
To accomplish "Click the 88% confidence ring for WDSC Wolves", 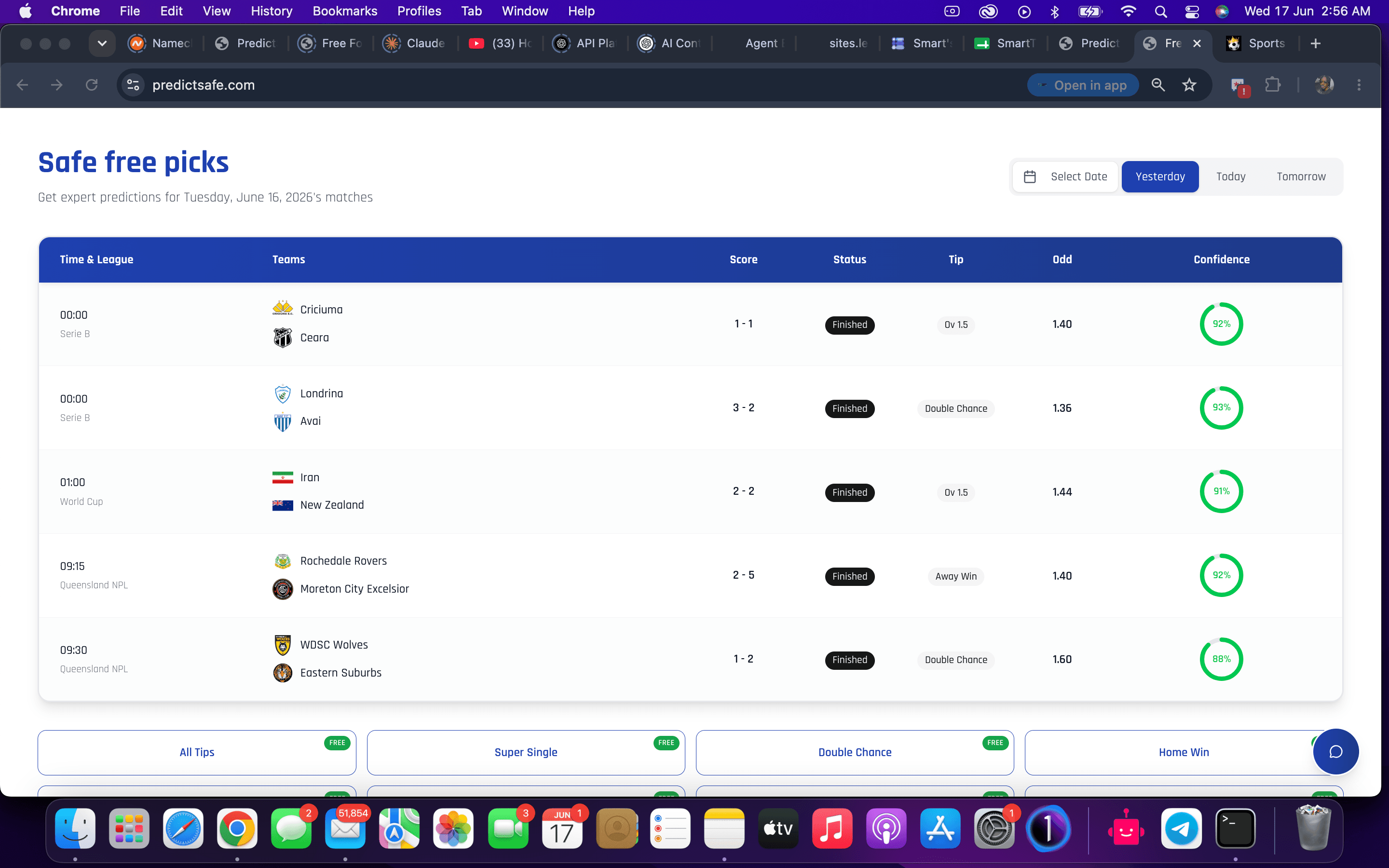I will [1221, 659].
